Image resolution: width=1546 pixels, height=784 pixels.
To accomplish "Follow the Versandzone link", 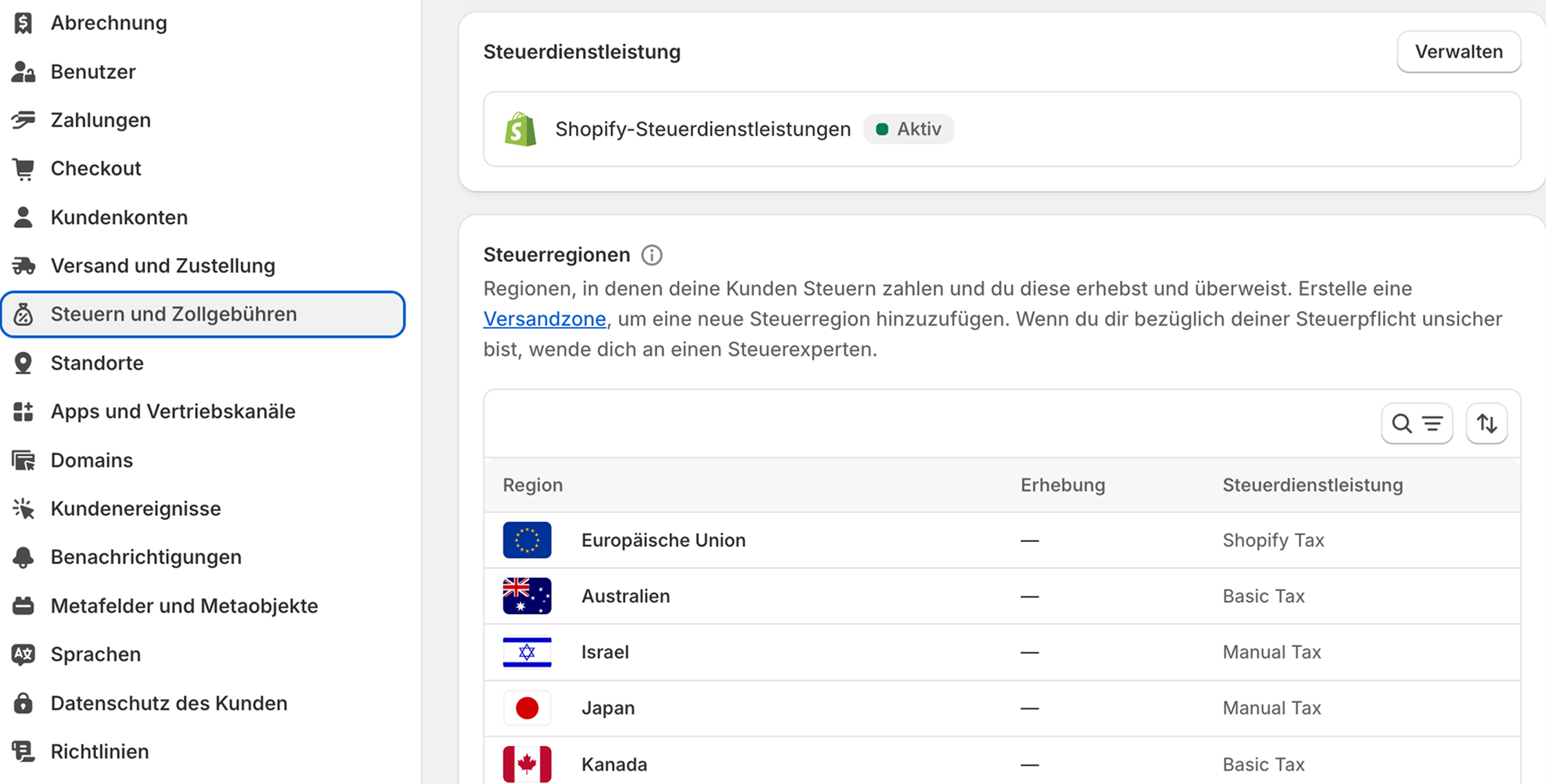I will (544, 319).
